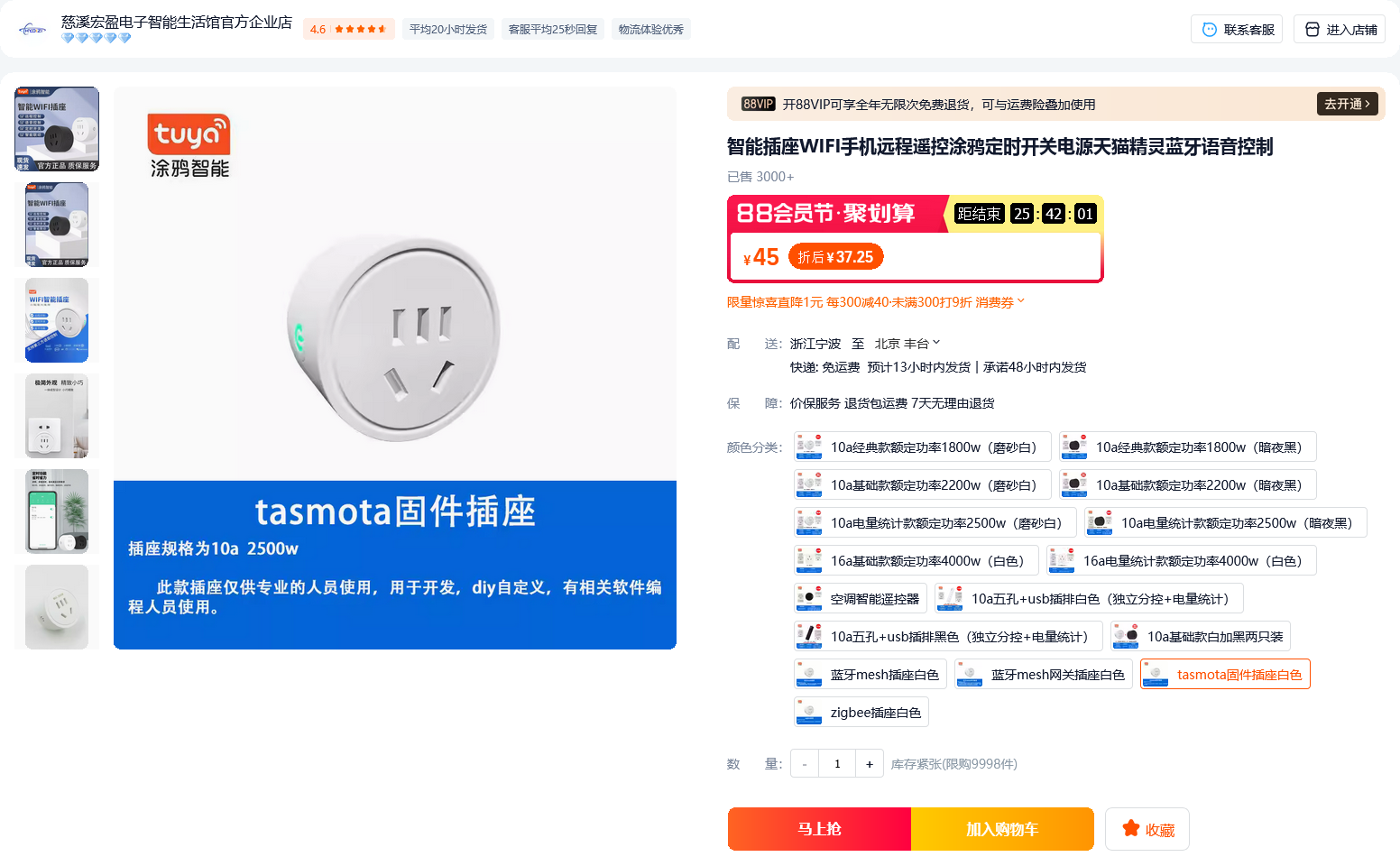
Task: Select the zigbee插座白色 variant
Action: 861,712
